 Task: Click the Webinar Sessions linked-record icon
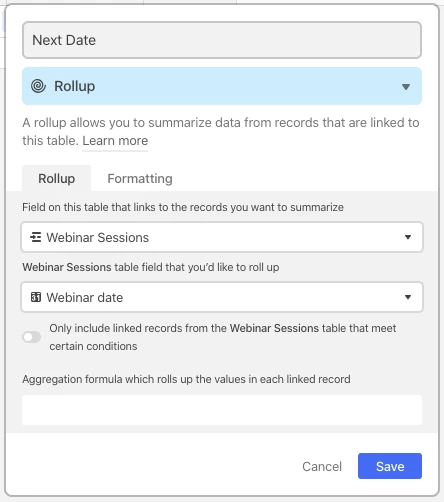point(36,237)
